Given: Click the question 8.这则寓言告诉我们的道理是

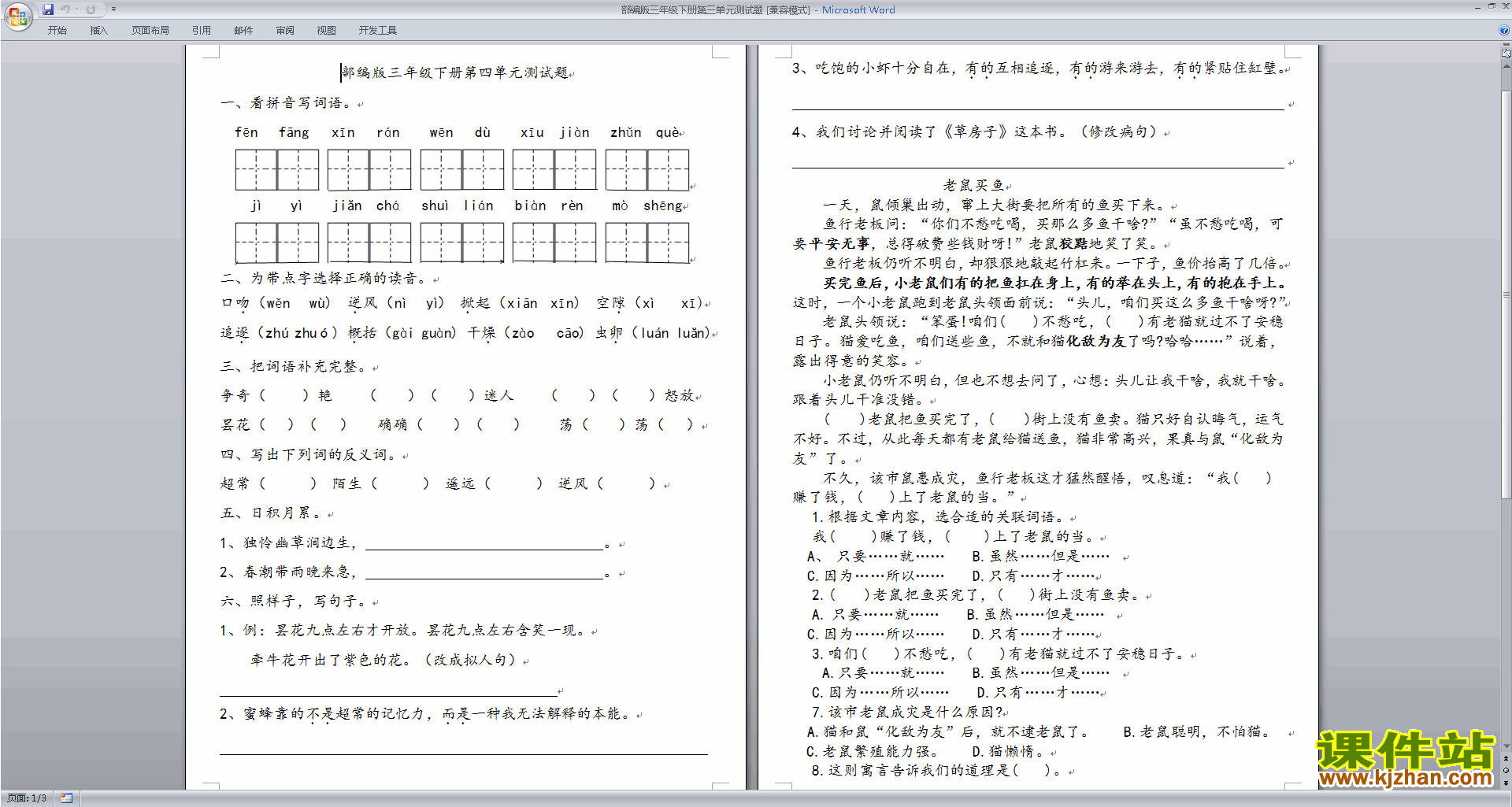Looking at the screenshot, I should pyautogui.click(x=936, y=771).
